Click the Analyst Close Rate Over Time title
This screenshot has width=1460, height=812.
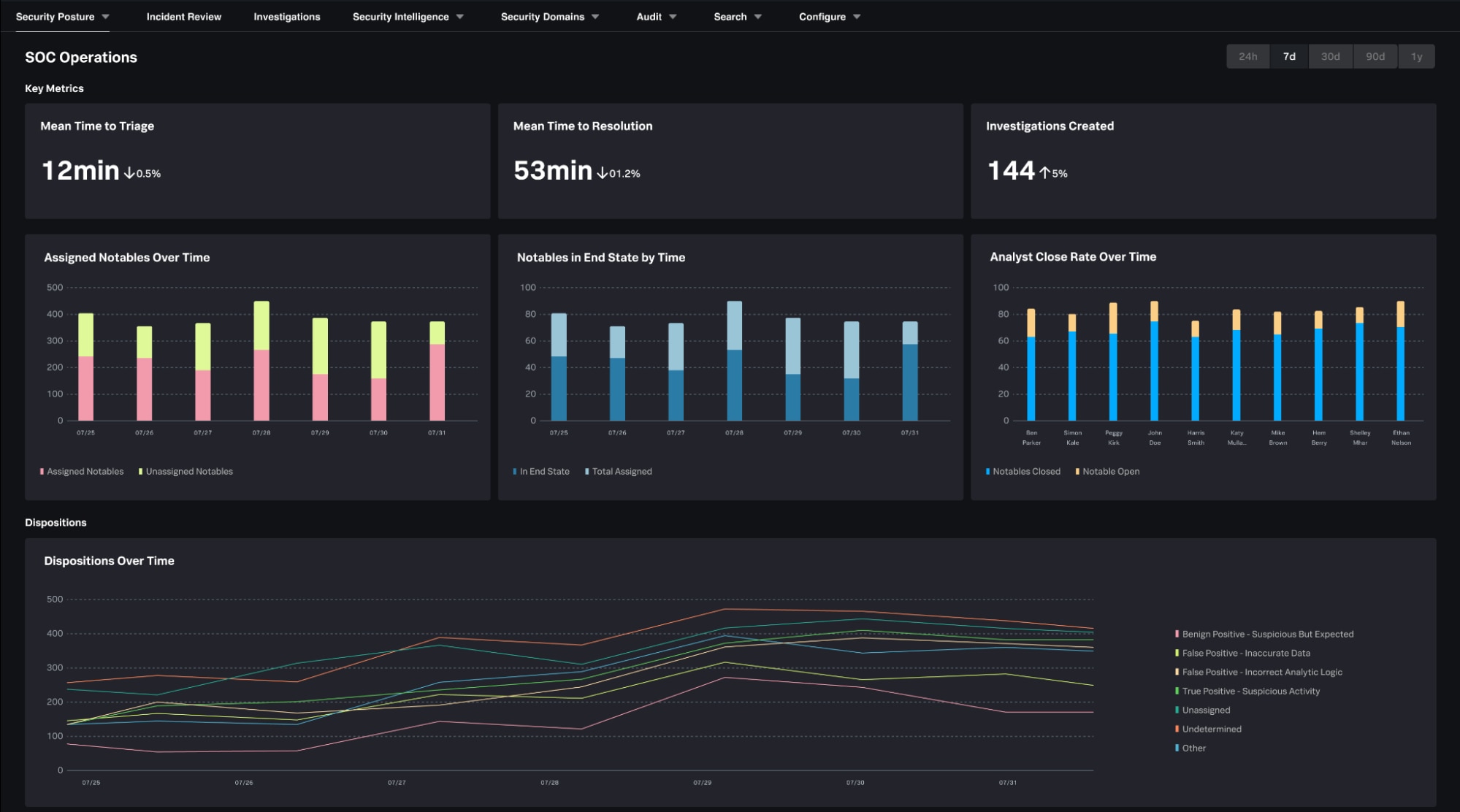point(1073,256)
